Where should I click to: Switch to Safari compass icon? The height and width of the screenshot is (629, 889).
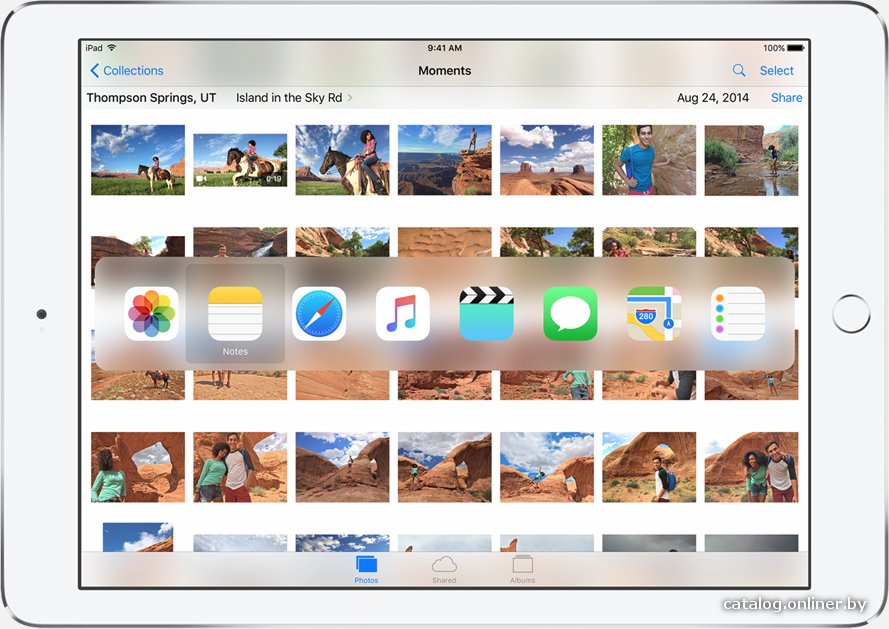coord(319,314)
